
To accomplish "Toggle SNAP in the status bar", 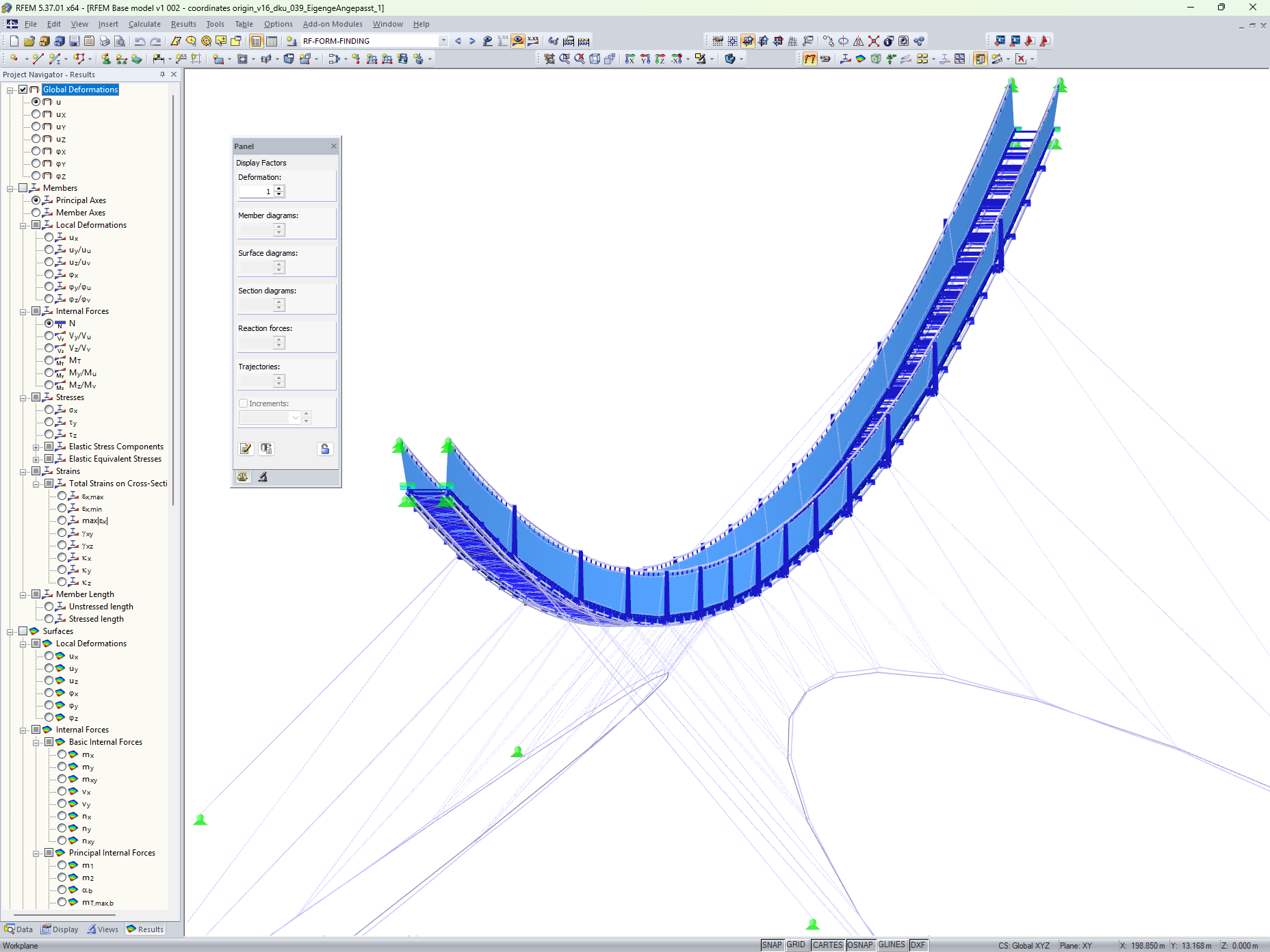I will (x=771, y=944).
